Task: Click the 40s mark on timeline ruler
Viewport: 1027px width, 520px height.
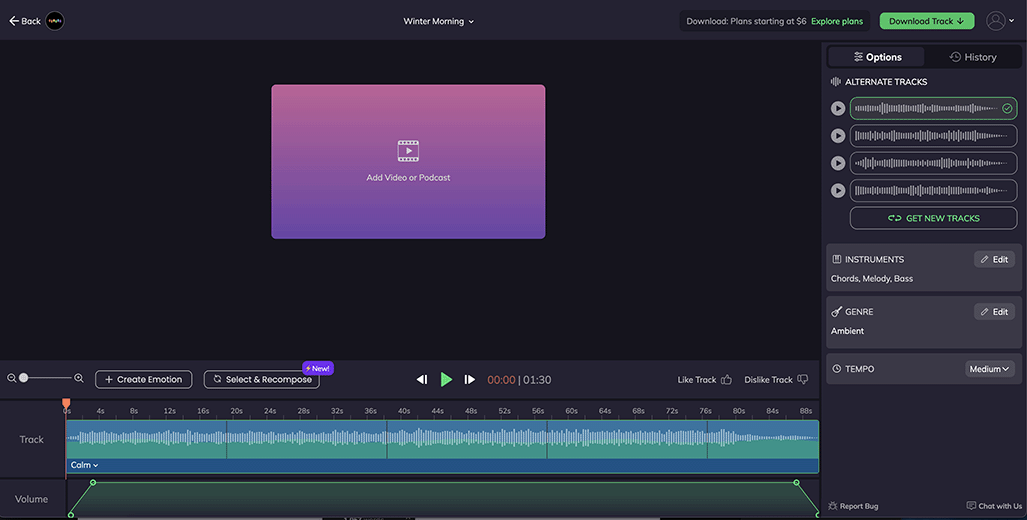Action: pyautogui.click(x=404, y=411)
